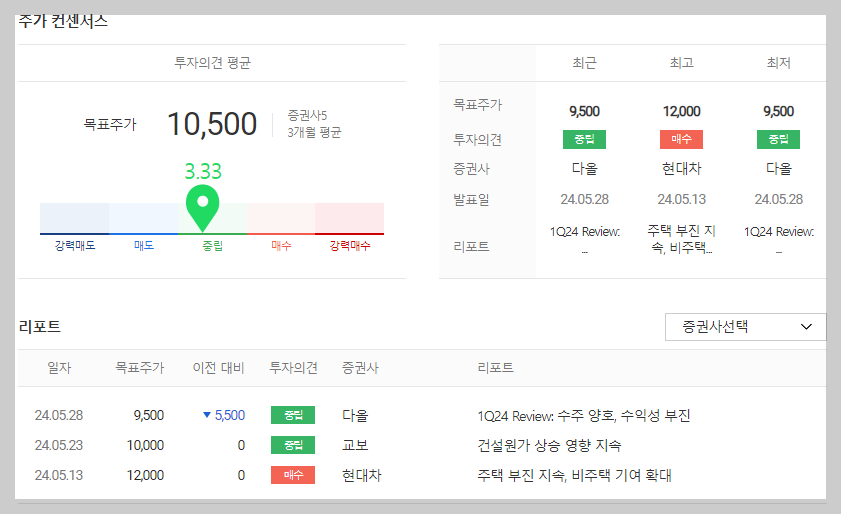This screenshot has height=514, width=841.
Task: Click the red 매수 badge in the 최고 column
Action: tap(682, 139)
